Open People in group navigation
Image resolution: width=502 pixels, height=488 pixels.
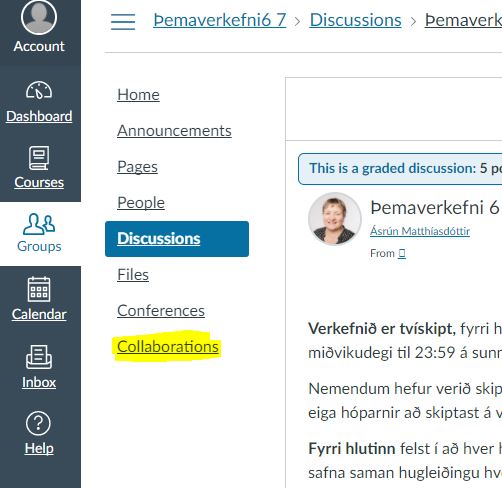click(141, 203)
